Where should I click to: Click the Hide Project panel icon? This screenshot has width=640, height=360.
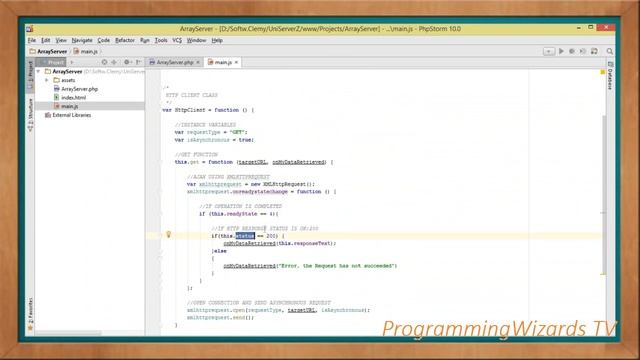coord(138,62)
